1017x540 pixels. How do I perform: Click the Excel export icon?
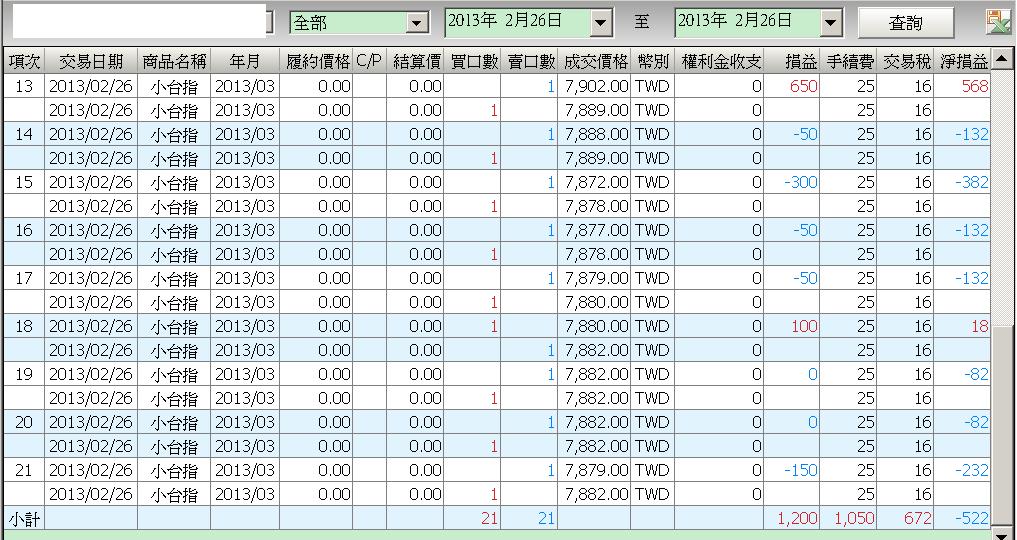pos(998,21)
